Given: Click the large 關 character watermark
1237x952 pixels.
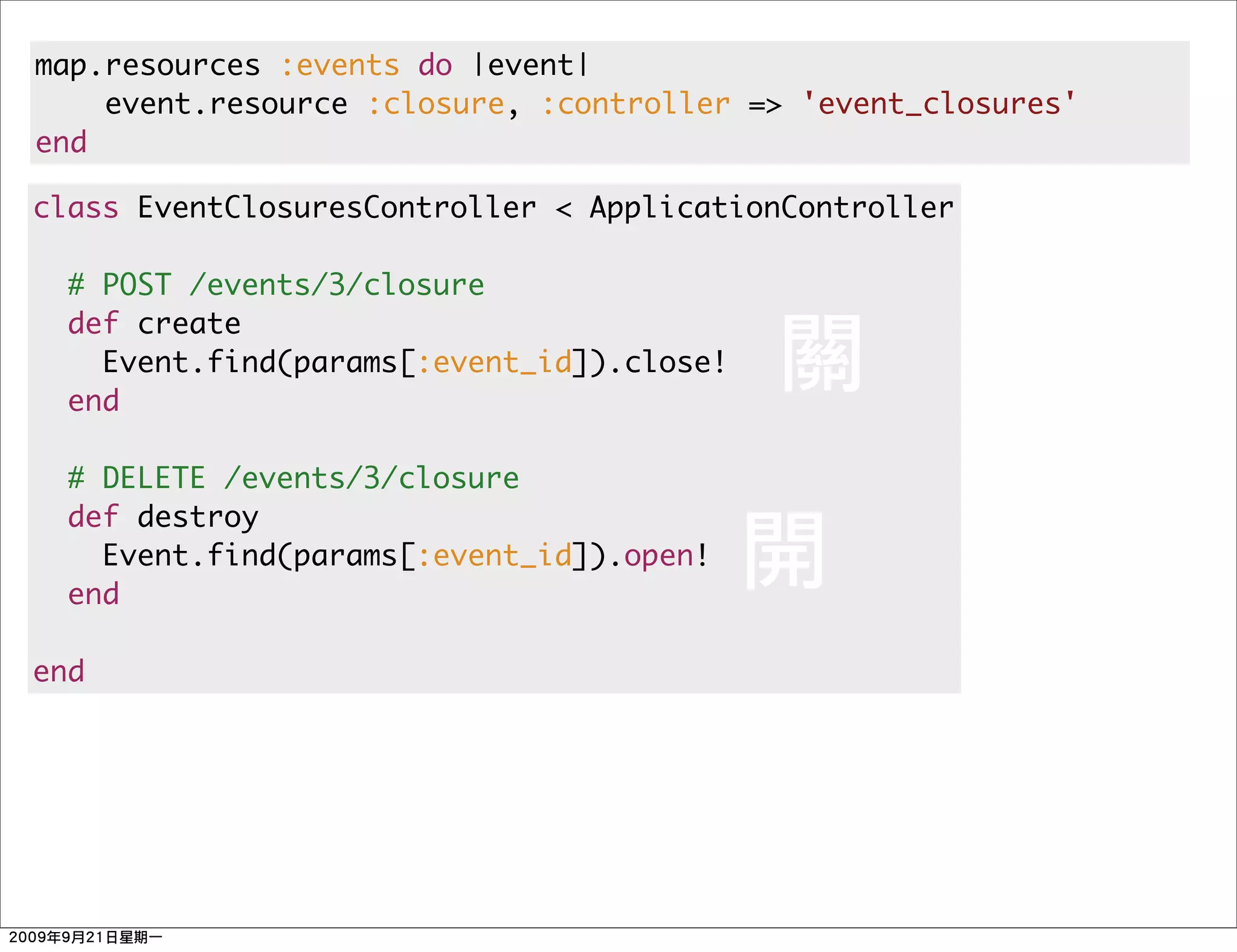Looking at the screenshot, I should click(821, 354).
